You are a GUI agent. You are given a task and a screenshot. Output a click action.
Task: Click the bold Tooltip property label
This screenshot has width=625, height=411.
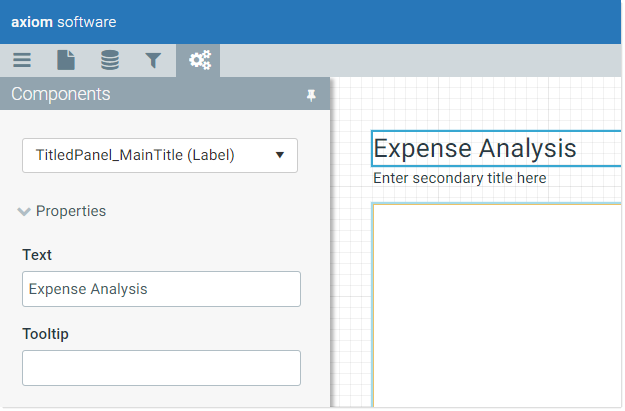click(x=45, y=334)
